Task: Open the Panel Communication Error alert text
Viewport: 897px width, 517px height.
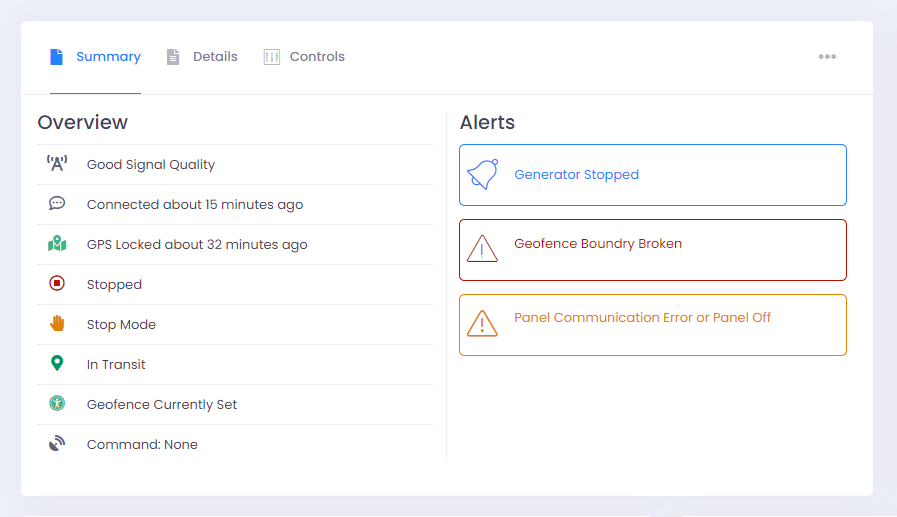Action: coord(642,317)
